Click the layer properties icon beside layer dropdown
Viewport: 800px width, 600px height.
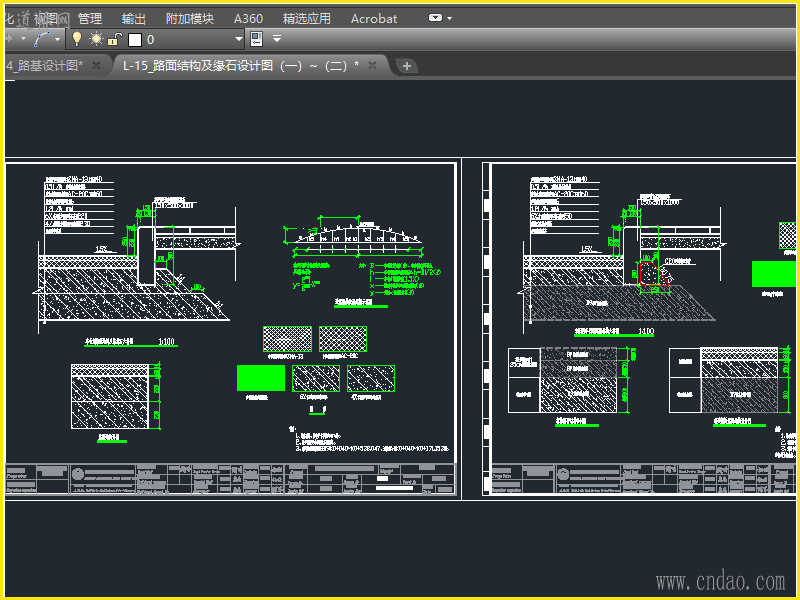[x=256, y=39]
